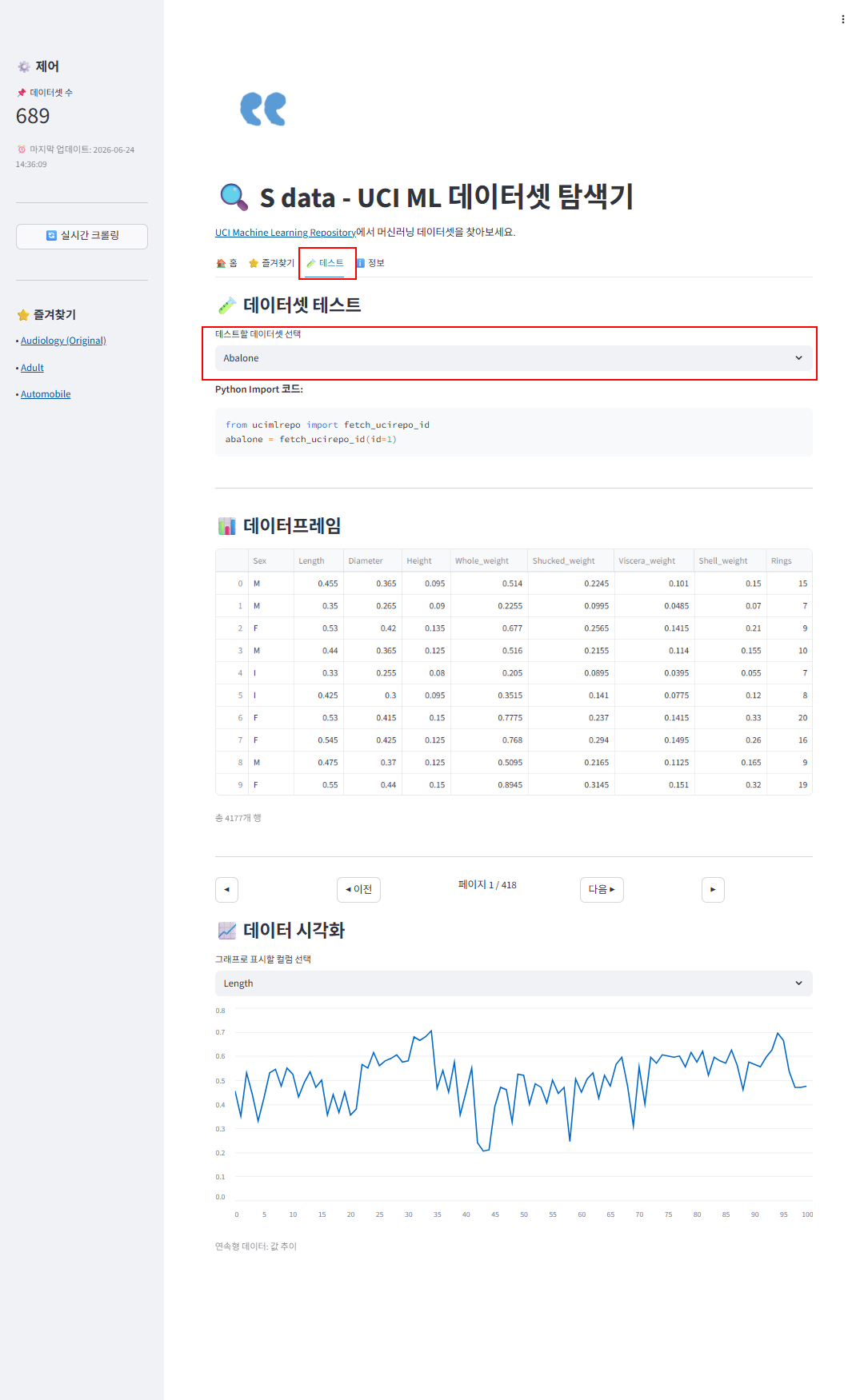Click the Length line chart area
This screenshot has height=1400, width=864.
click(514, 1113)
